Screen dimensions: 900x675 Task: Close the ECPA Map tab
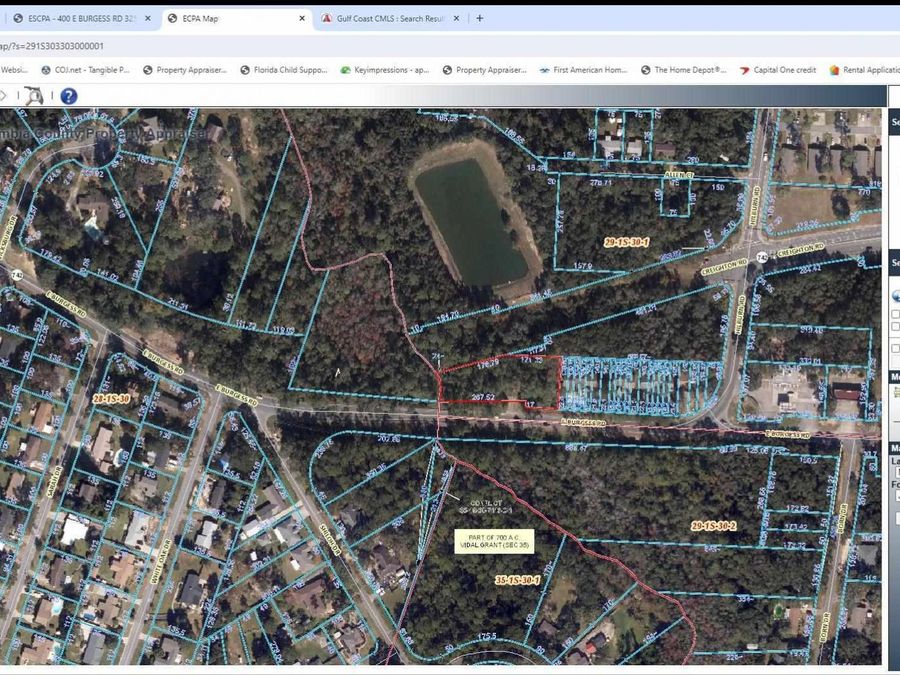tap(303, 18)
